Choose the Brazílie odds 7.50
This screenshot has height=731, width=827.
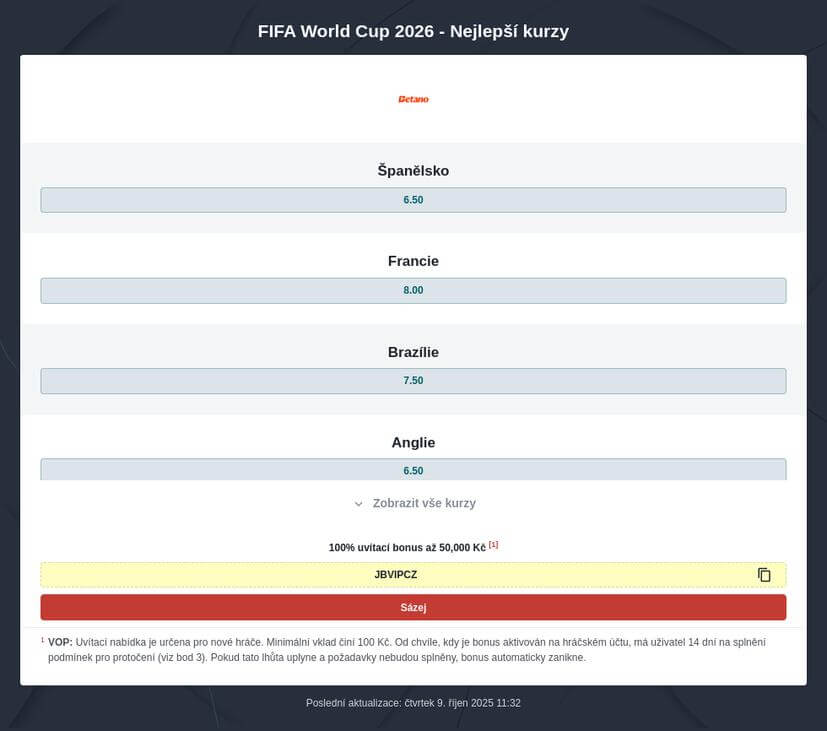pos(413,381)
